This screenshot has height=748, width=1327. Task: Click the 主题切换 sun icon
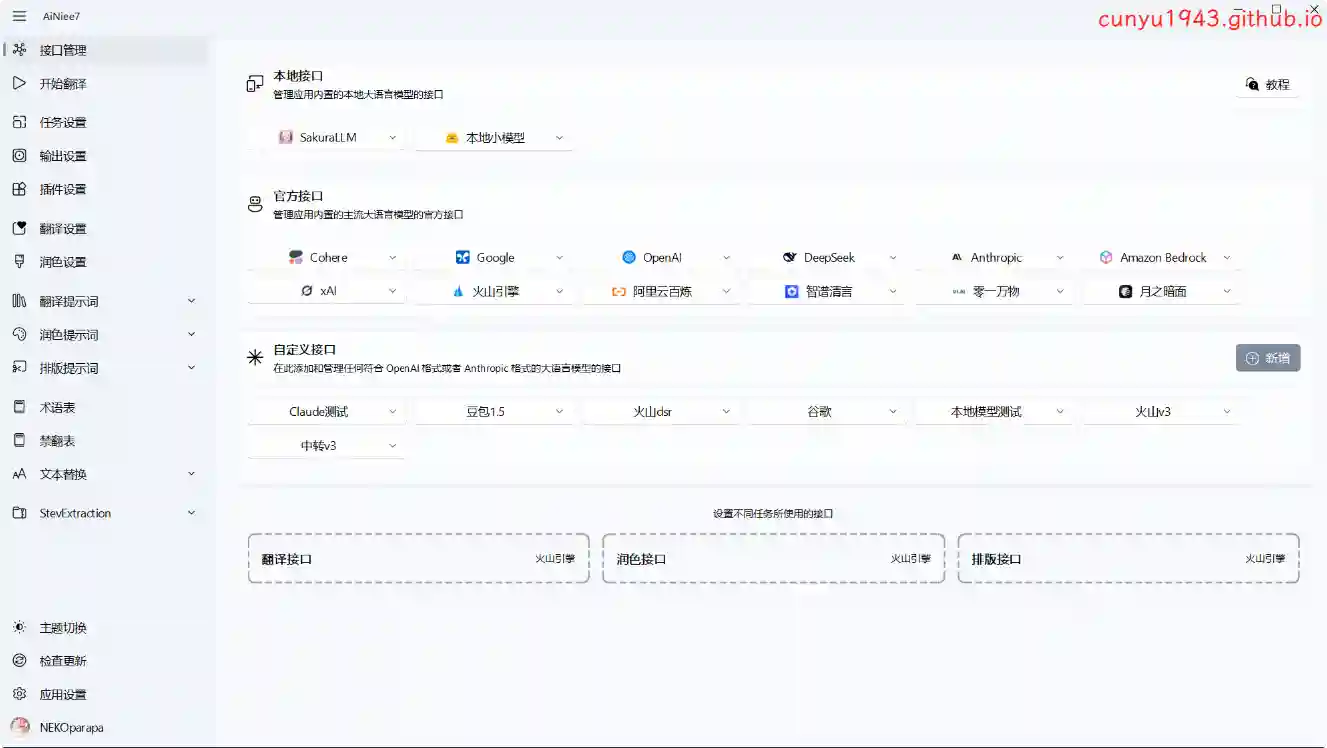(x=19, y=628)
